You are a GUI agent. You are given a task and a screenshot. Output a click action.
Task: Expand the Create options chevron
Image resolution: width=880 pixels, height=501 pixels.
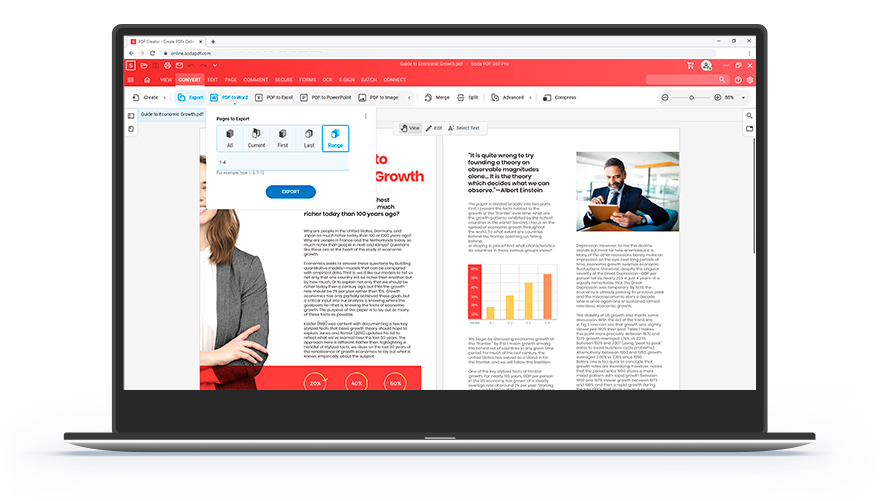click(164, 97)
